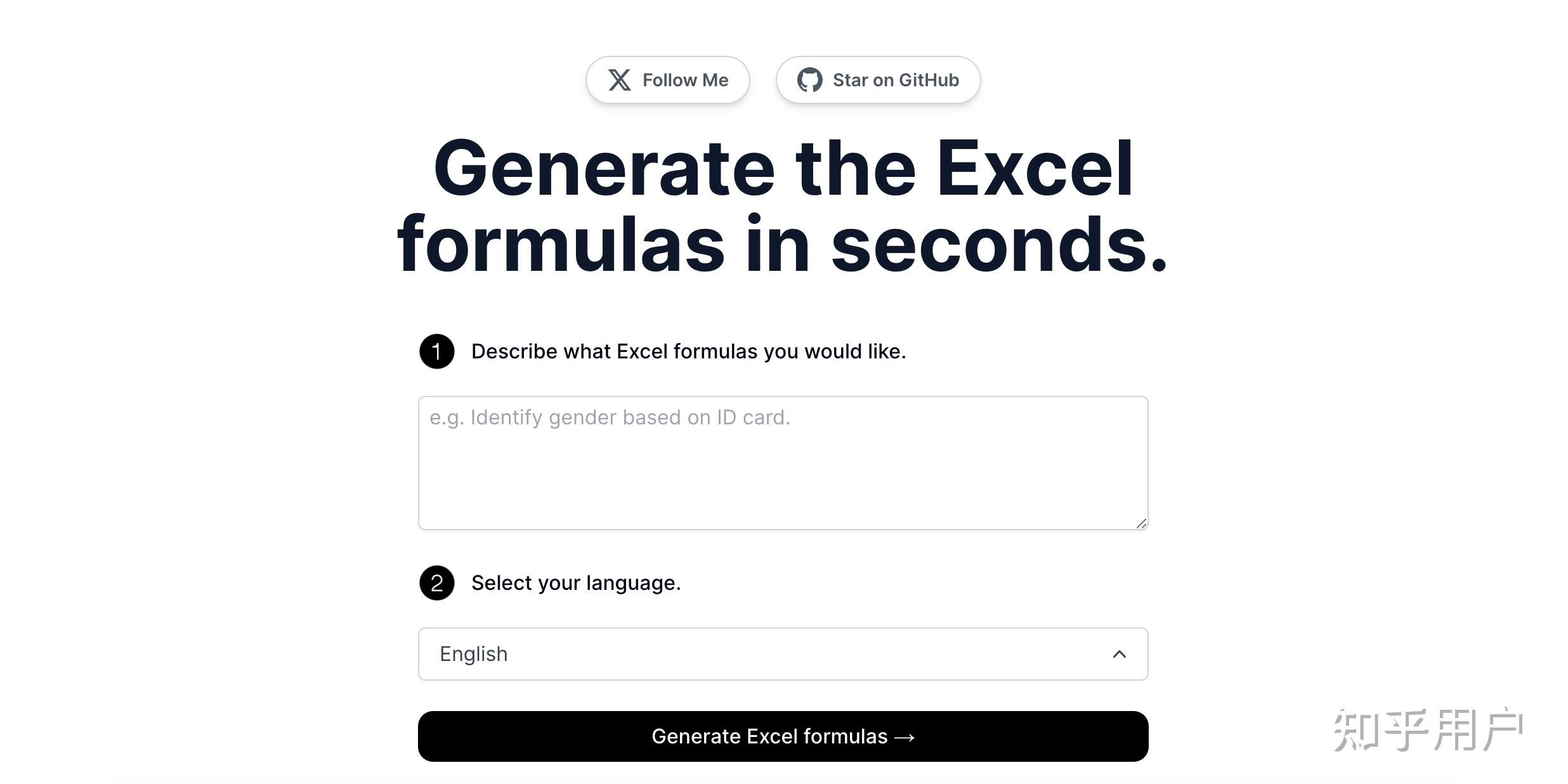The width and height of the screenshot is (1568, 784).
Task: Select the English option in the selector
Action: pyautogui.click(x=474, y=654)
